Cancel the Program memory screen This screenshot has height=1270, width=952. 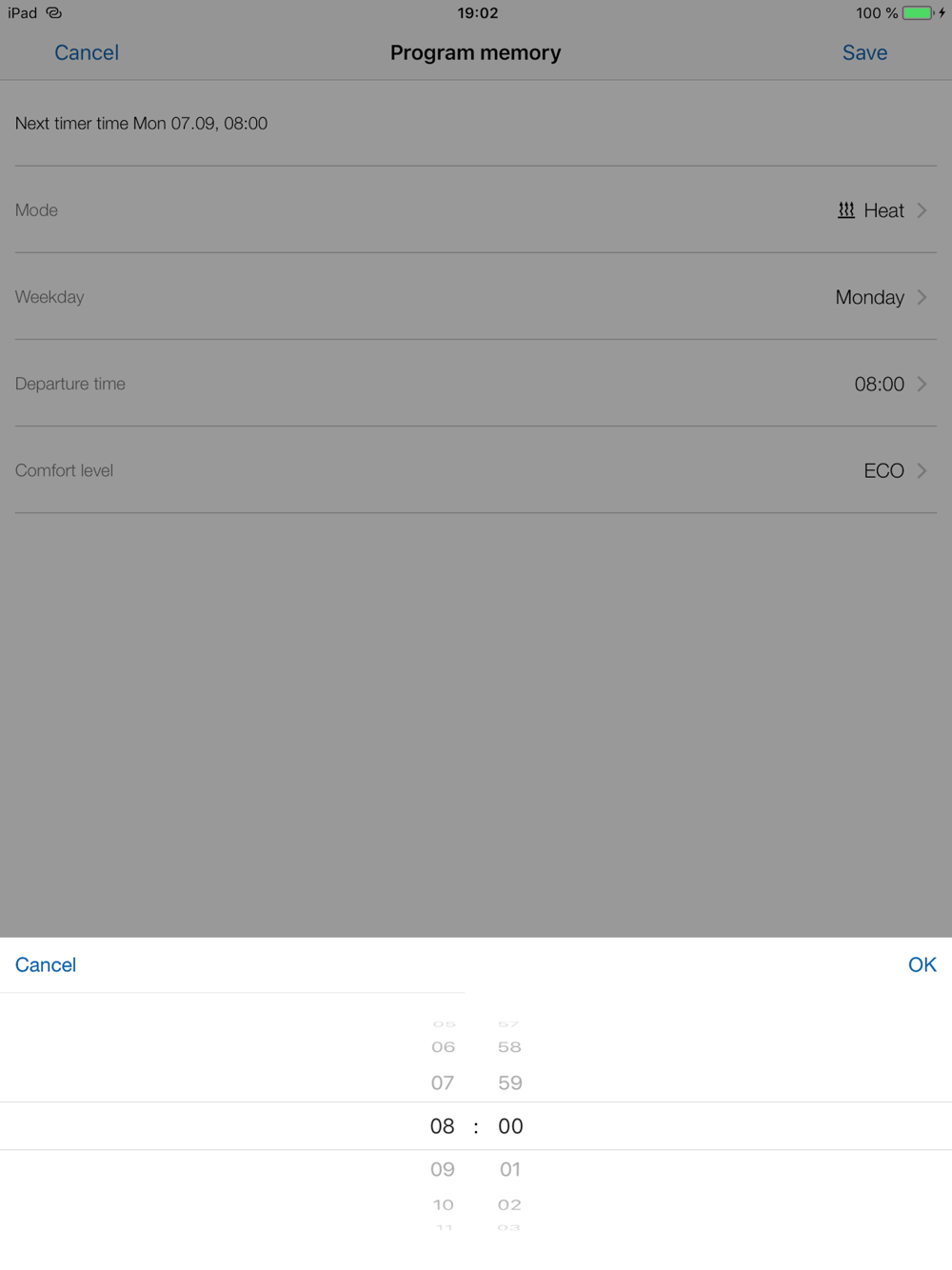pyautogui.click(x=87, y=52)
